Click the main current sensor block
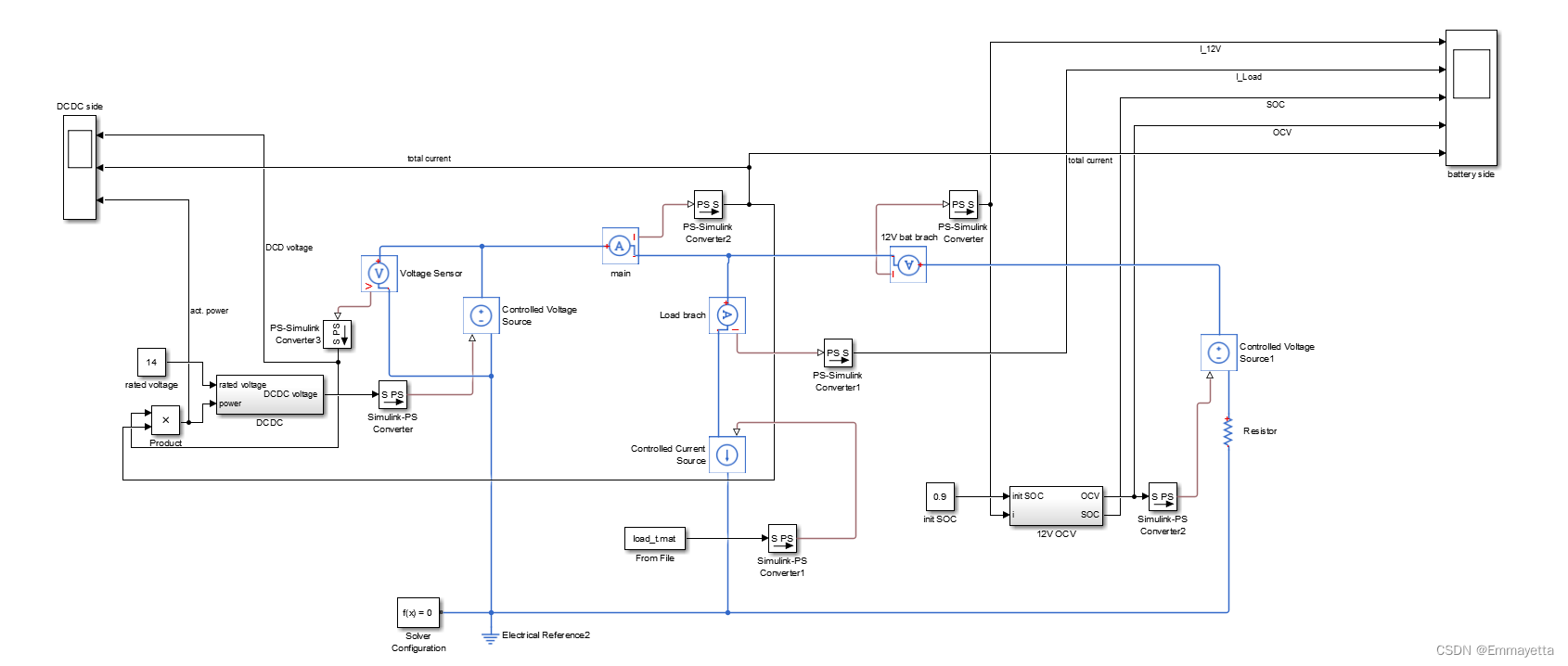 pyautogui.click(x=620, y=246)
